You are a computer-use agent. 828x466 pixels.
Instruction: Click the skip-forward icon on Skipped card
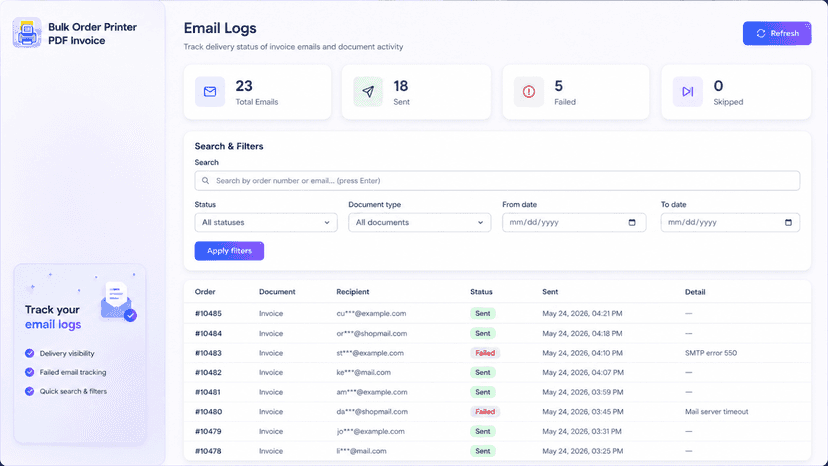tap(688, 91)
